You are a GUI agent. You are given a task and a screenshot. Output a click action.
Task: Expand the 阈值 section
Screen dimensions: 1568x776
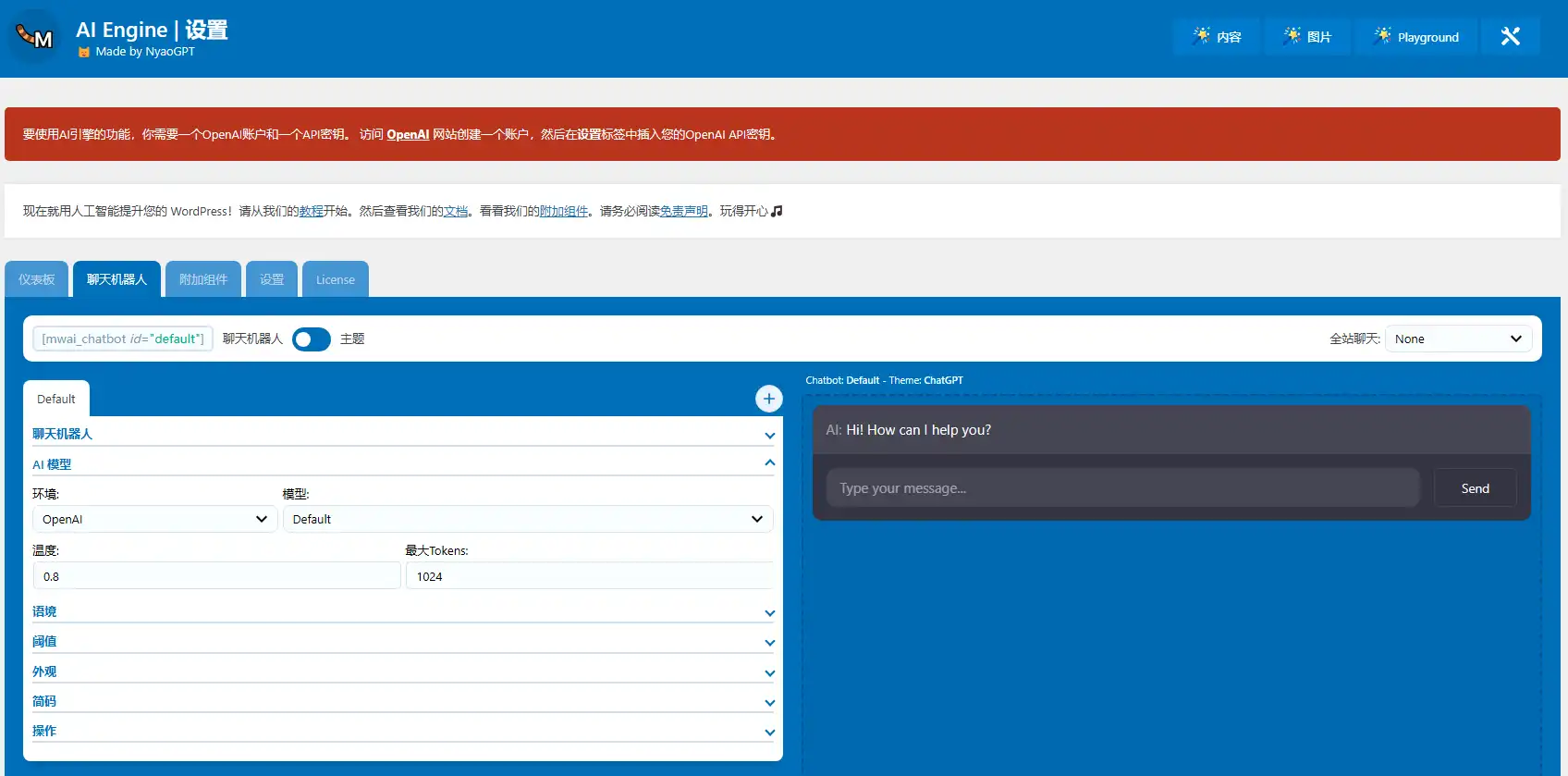point(403,641)
